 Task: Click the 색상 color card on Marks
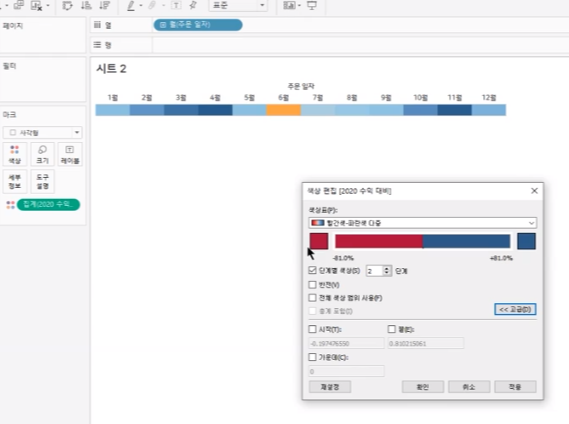pyautogui.click(x=15, y=154)
